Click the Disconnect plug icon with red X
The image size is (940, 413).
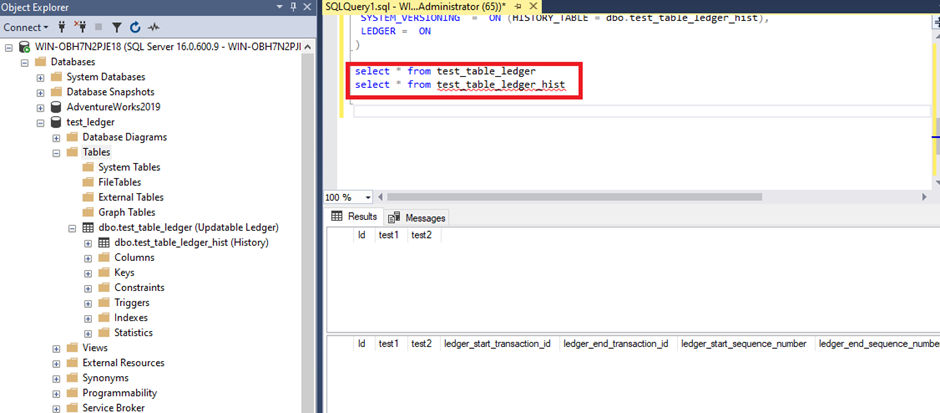click(x=80, y=27)
